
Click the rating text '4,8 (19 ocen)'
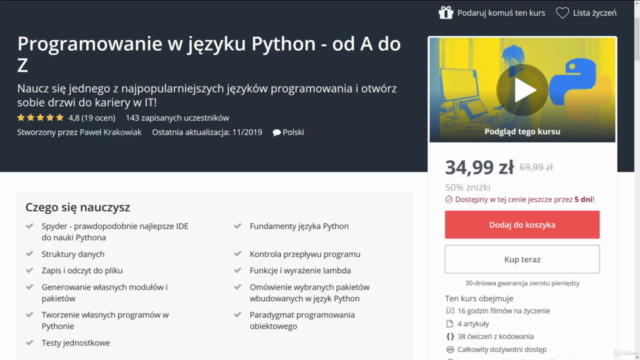click(92, 118)
